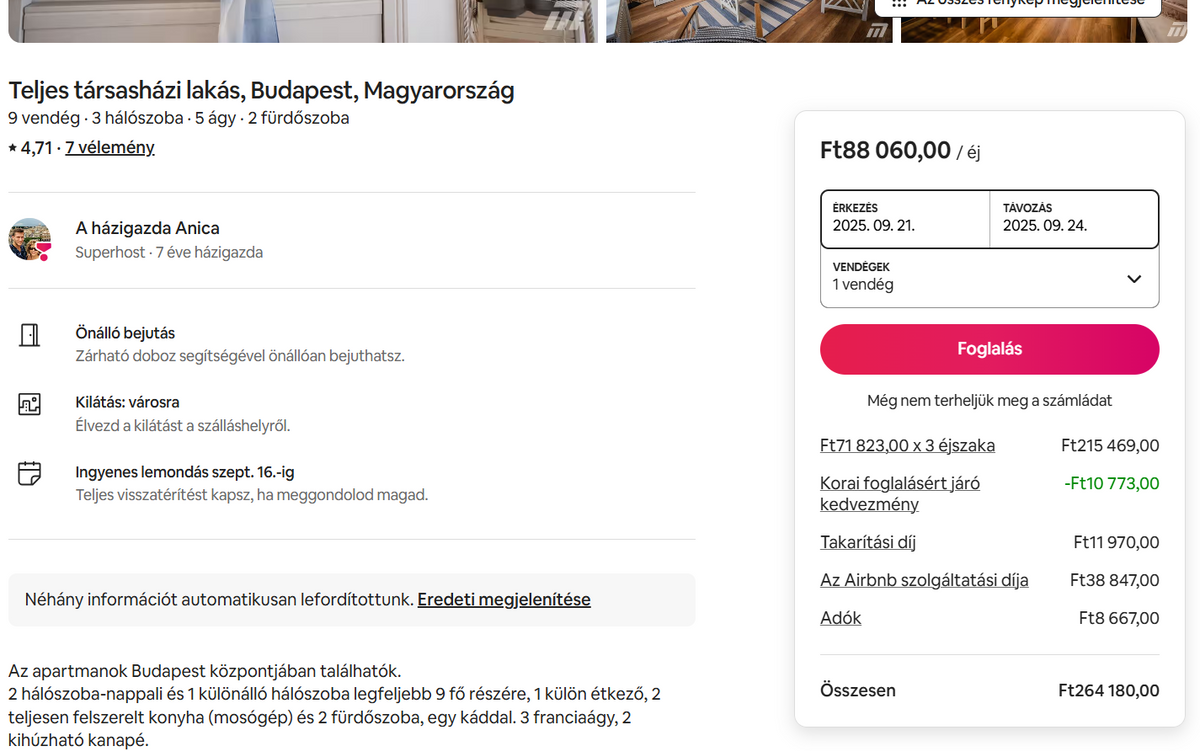Click the star rating icon beside 4,71
1200x751 pixels.
point(13,148)
